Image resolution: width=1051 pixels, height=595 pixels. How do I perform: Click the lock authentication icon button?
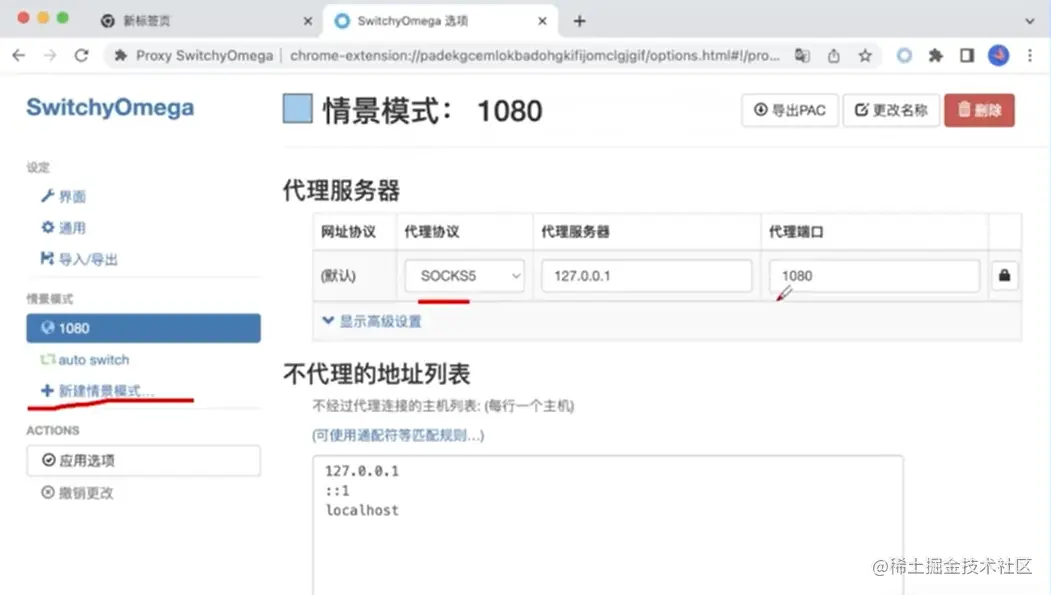(1004, 275)
